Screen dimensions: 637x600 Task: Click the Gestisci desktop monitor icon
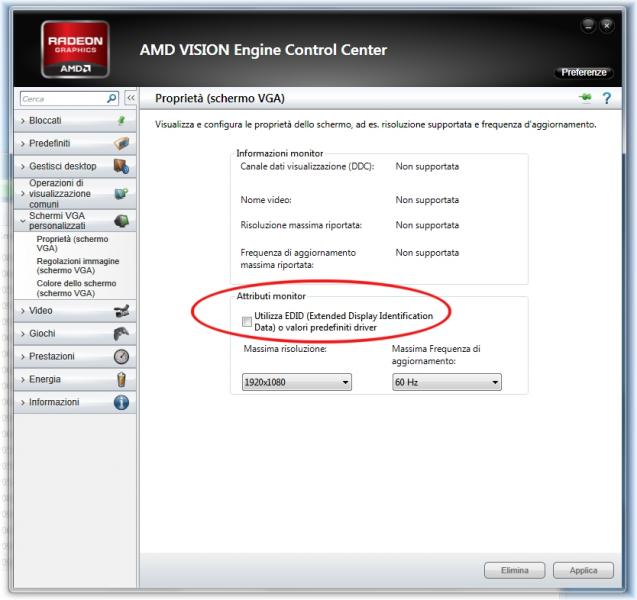click(x=121, y=166)
